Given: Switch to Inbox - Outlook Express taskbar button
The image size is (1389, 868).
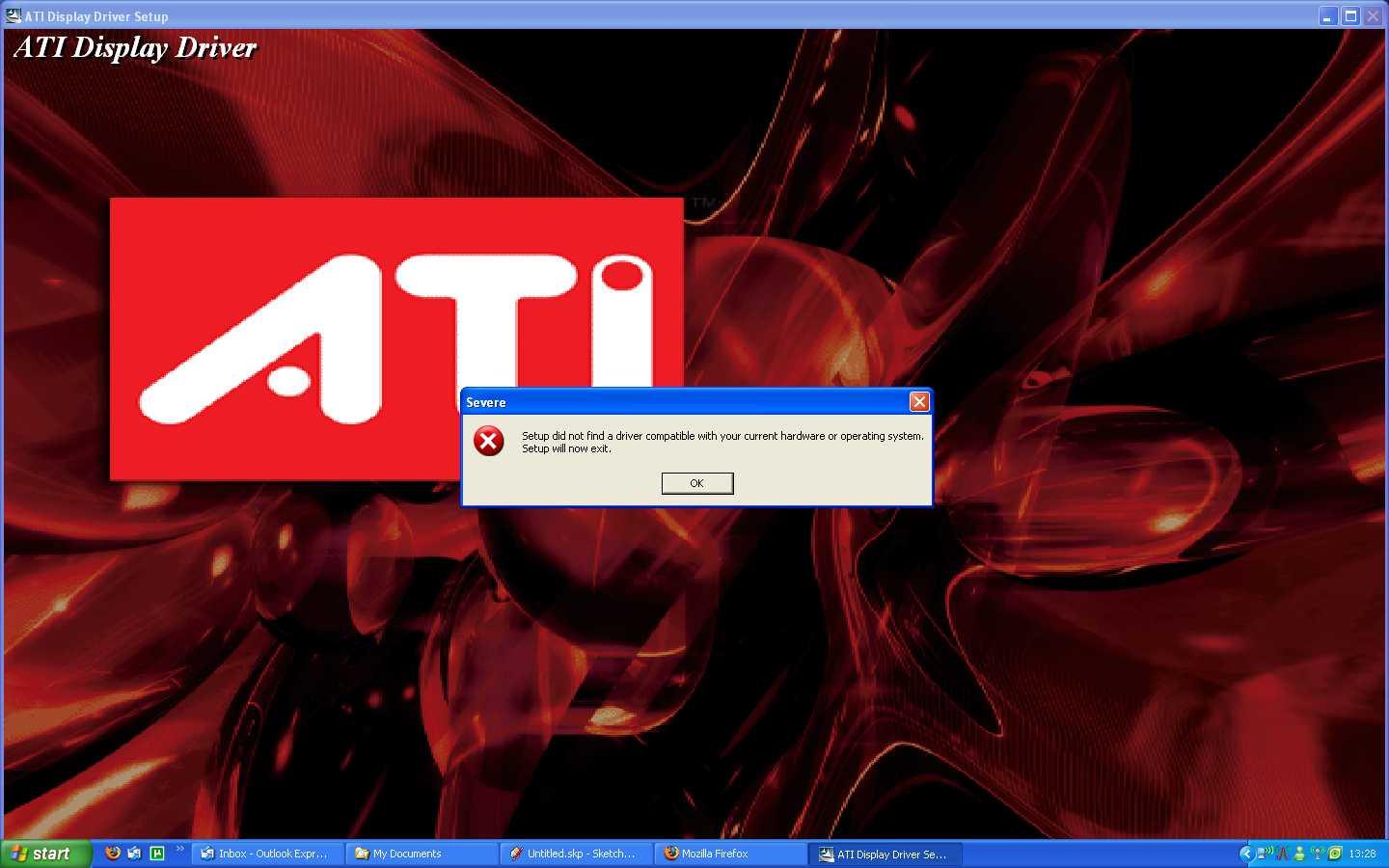Looking at the screenshot, I should pyautogui.click(x=267, y=854).
